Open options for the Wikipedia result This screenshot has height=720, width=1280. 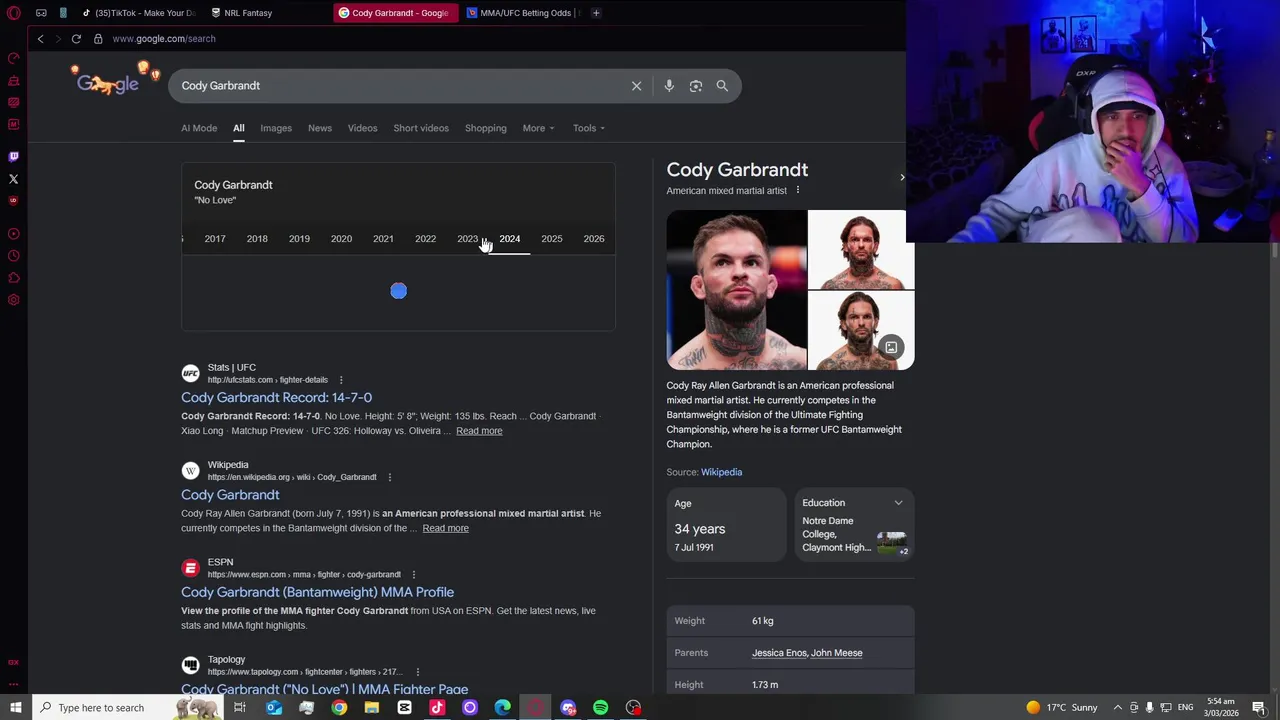pyautogui.click(x=389, y=477)
